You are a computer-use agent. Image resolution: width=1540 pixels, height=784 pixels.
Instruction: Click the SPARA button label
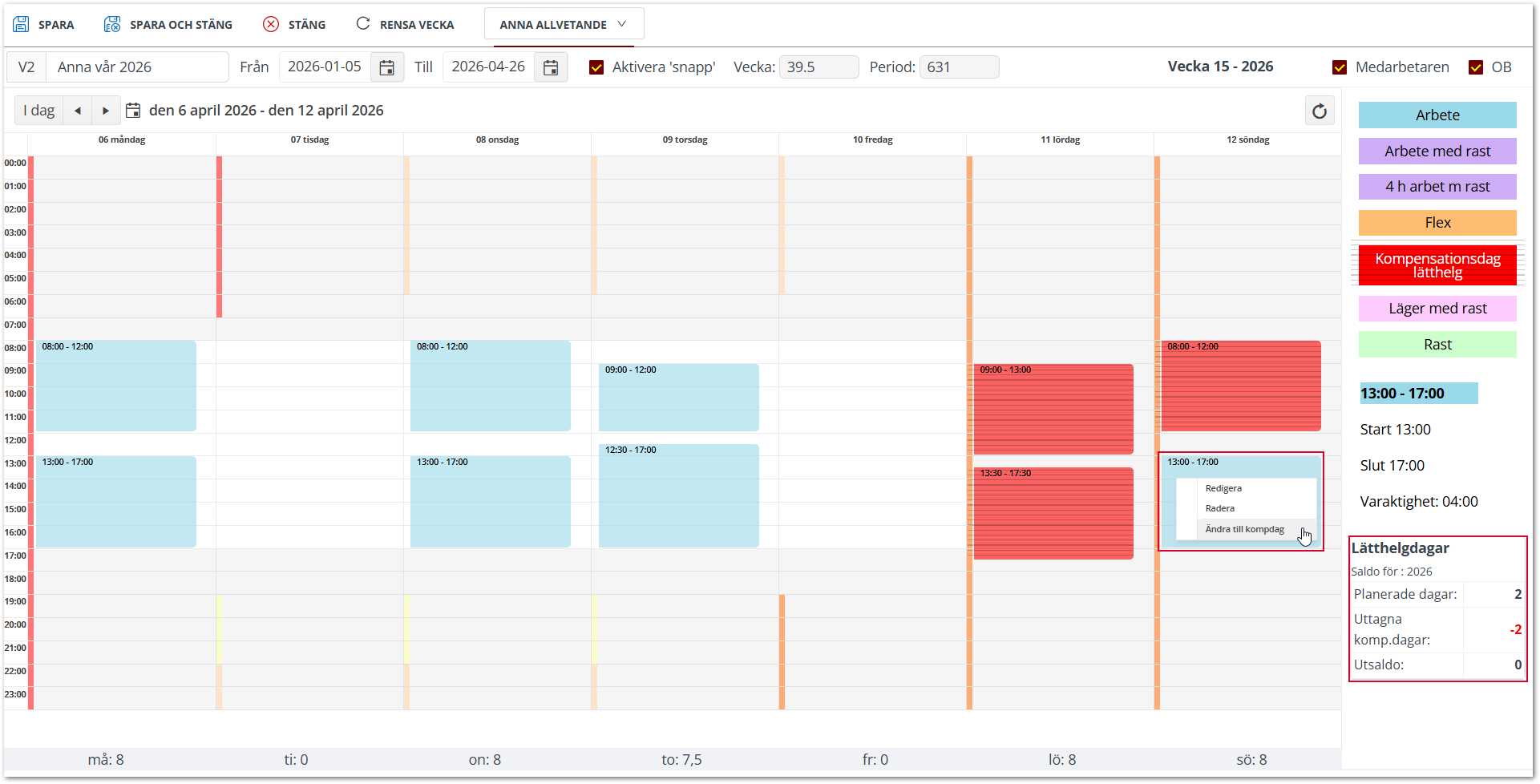click(x=56, y=25)
